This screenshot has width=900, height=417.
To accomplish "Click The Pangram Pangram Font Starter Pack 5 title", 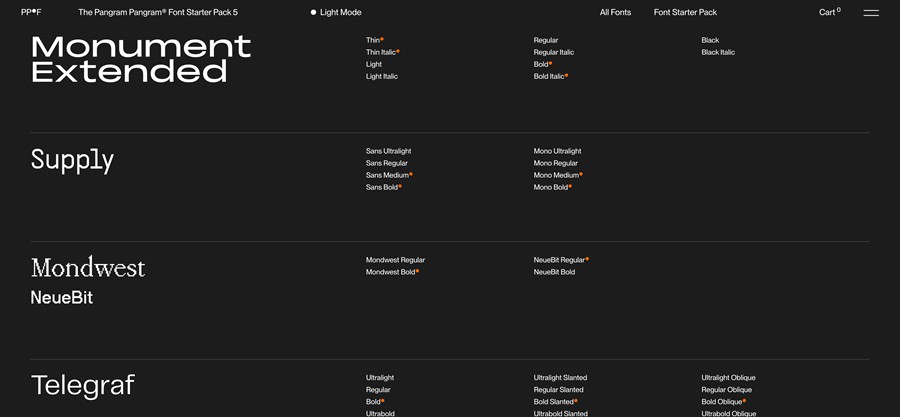I will [x=158, y=12].
